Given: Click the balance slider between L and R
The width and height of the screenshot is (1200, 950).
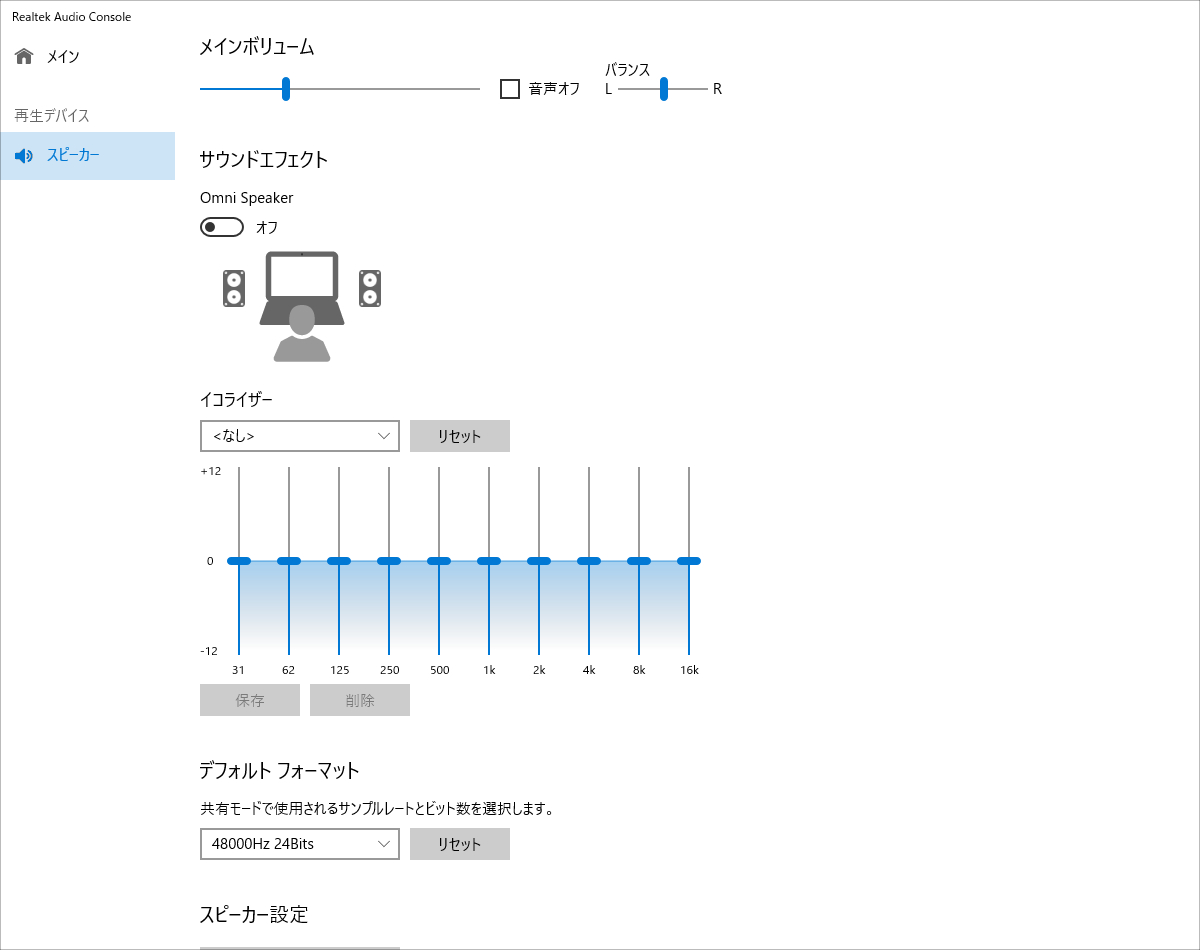Looking at the screenshot, I should coord(663,89).
